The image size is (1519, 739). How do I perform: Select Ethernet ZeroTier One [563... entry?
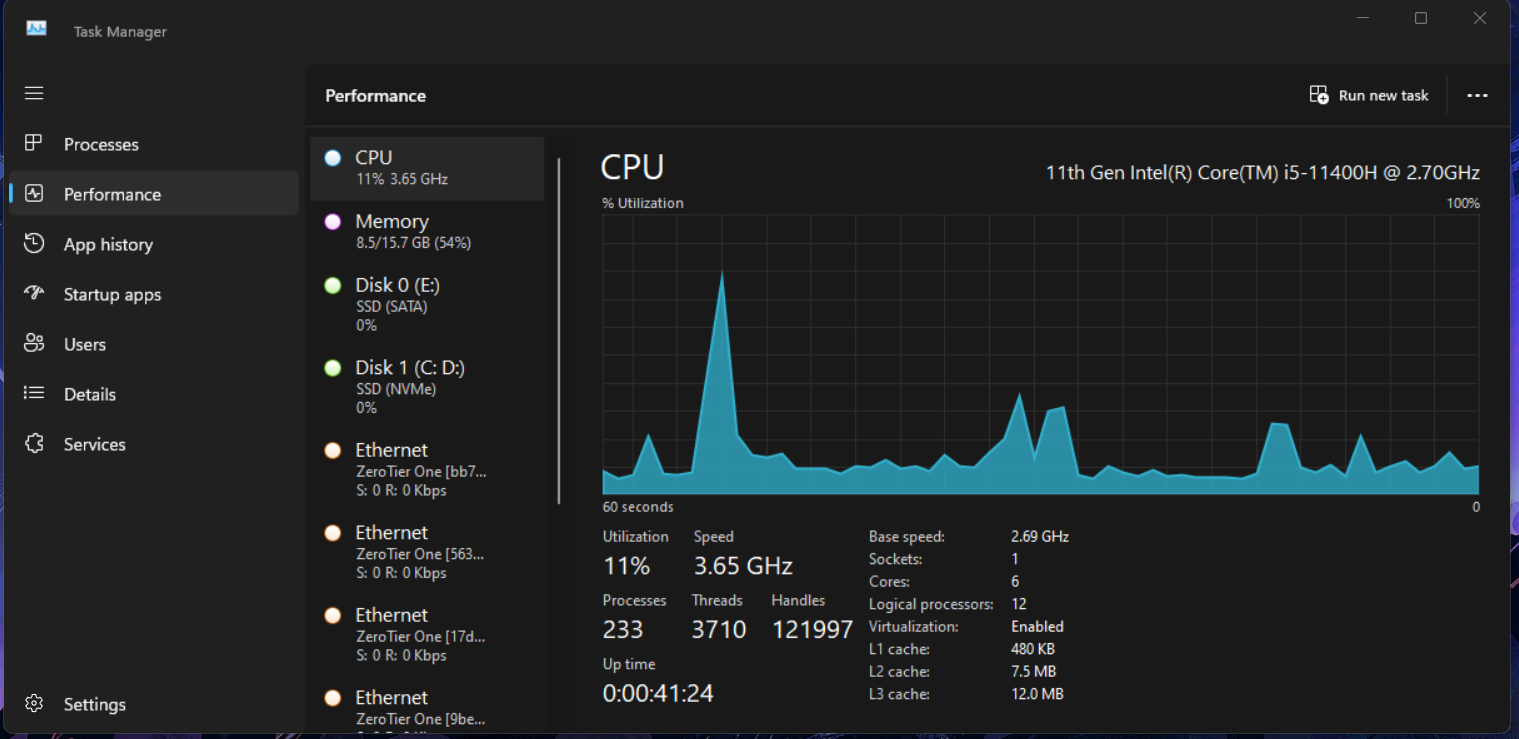[427, 552]
